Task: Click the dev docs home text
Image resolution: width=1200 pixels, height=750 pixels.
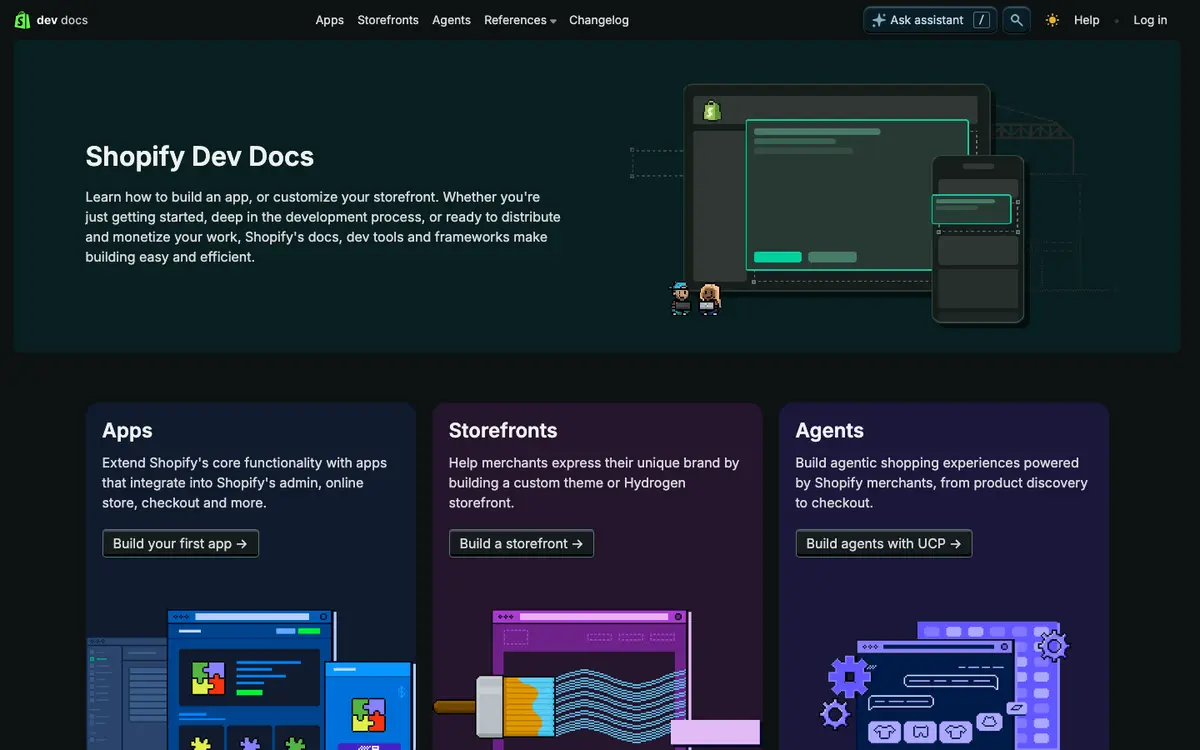Action: point(62,20)
